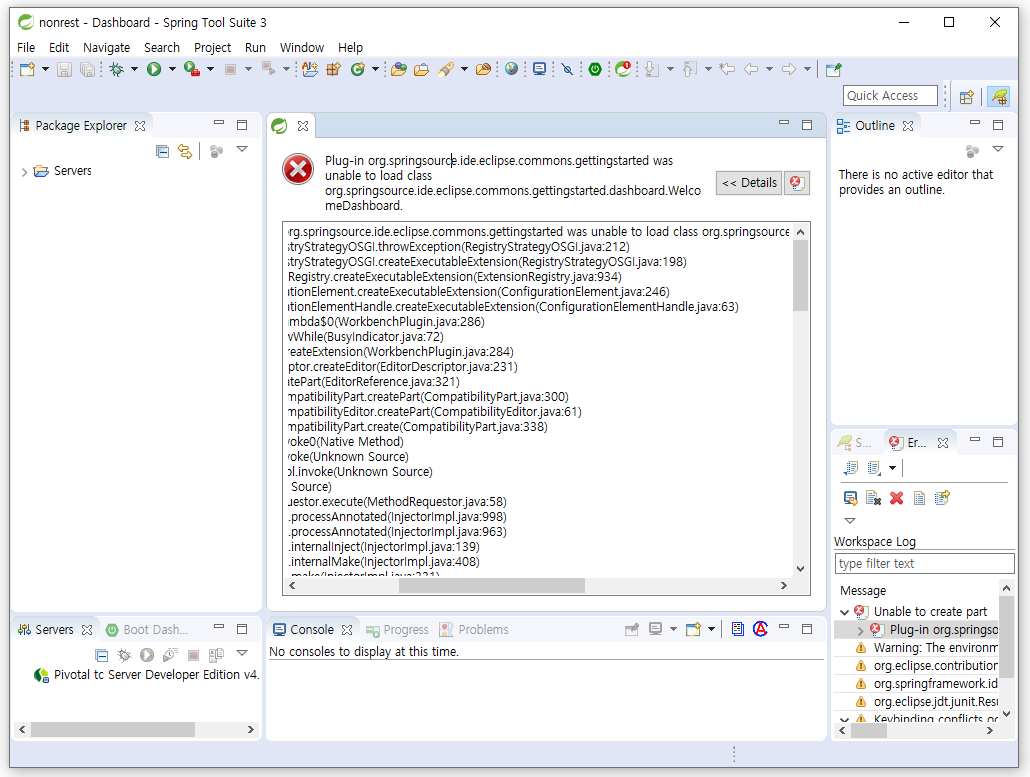
Task: Click the Quick Access search field
Action: pos(890,95)
